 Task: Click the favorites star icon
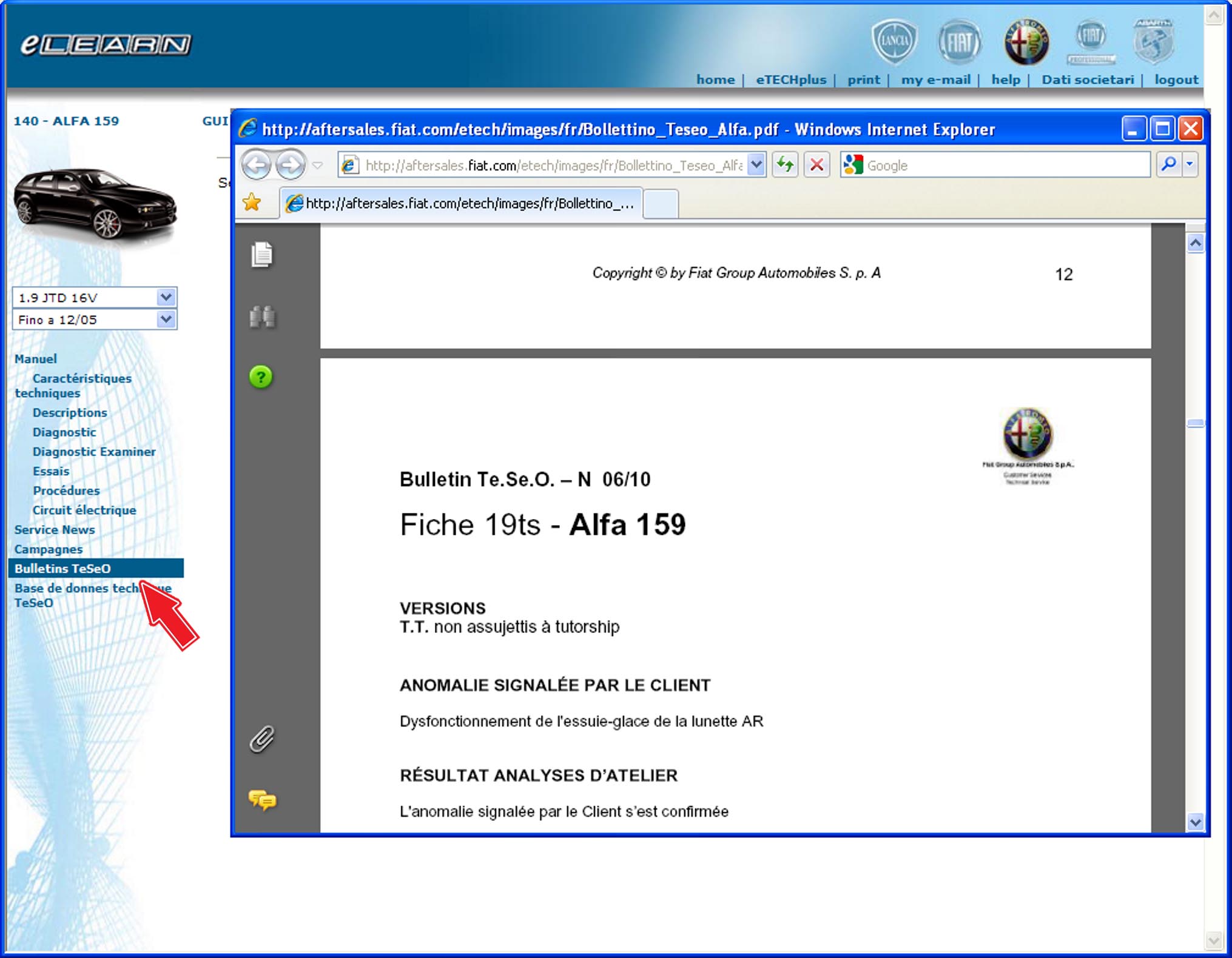(x=252, y=203)
